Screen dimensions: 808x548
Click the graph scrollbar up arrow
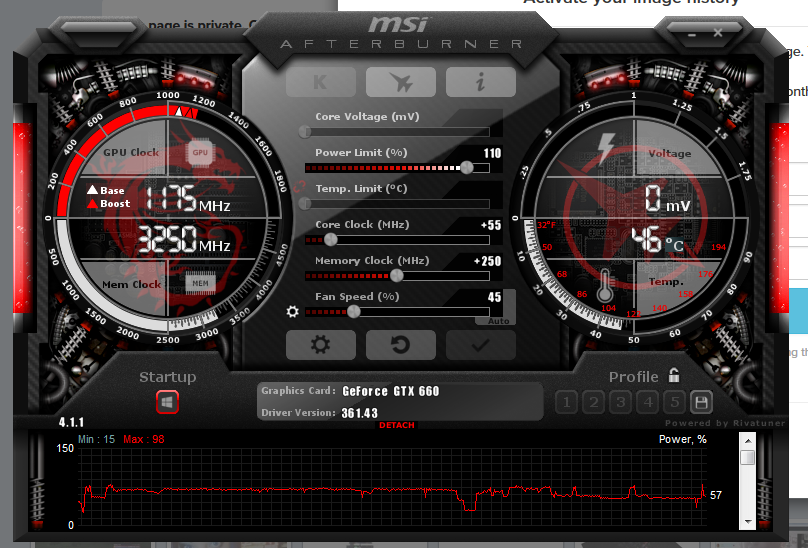[x=748, y=441]
